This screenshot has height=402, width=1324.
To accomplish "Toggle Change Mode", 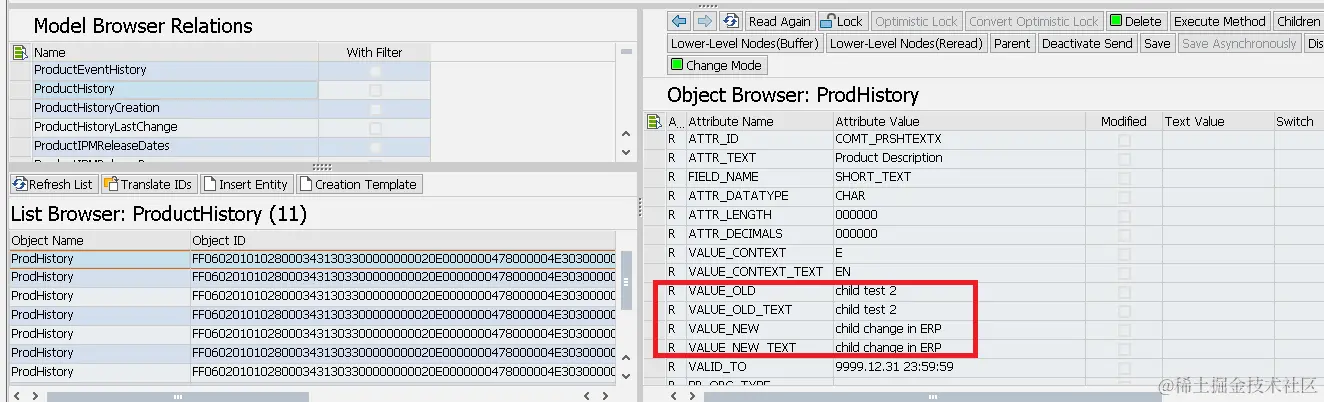I will (x=717, y=65).
